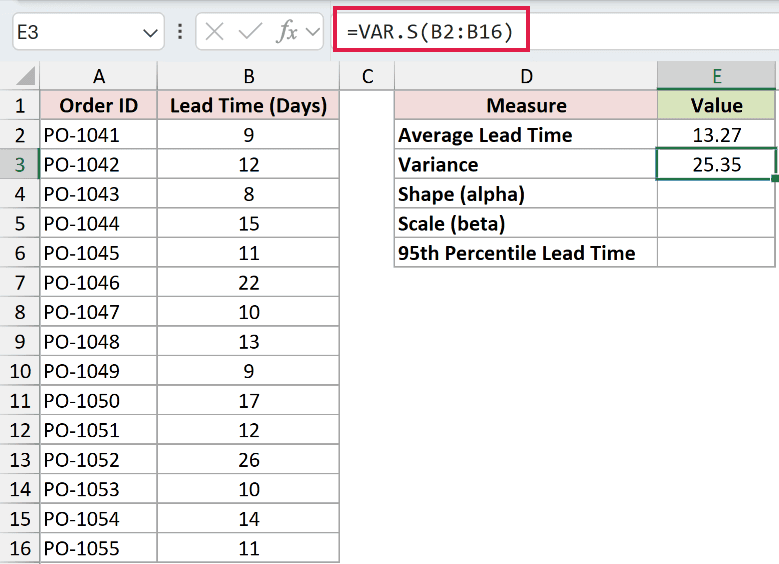Screen dimensions: 779x564
Task: Select lead time value 14 for PO-1054
Action: 248,519
